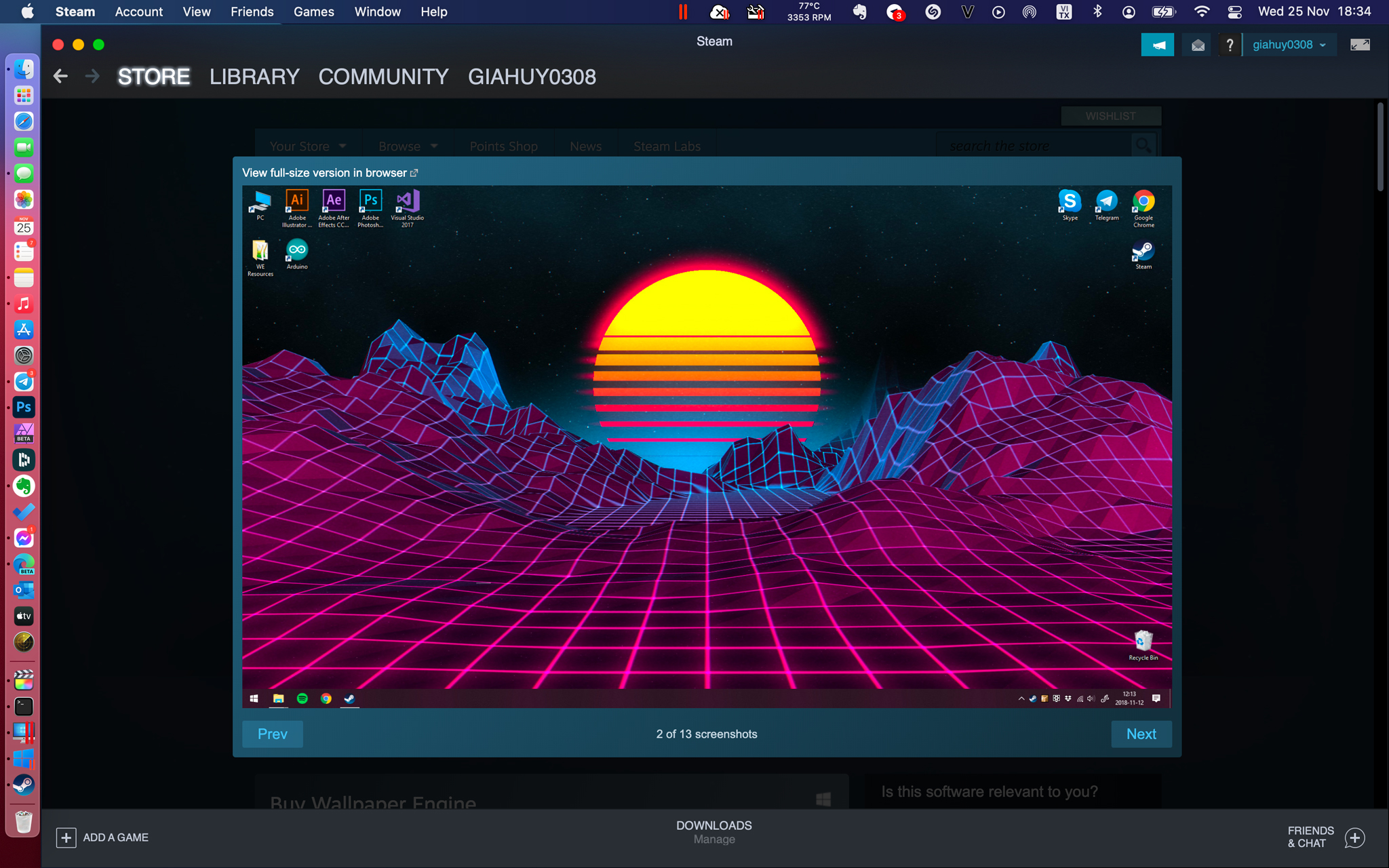
Task: Open Telegram from the dock
Action: click(x=24, y=382)
